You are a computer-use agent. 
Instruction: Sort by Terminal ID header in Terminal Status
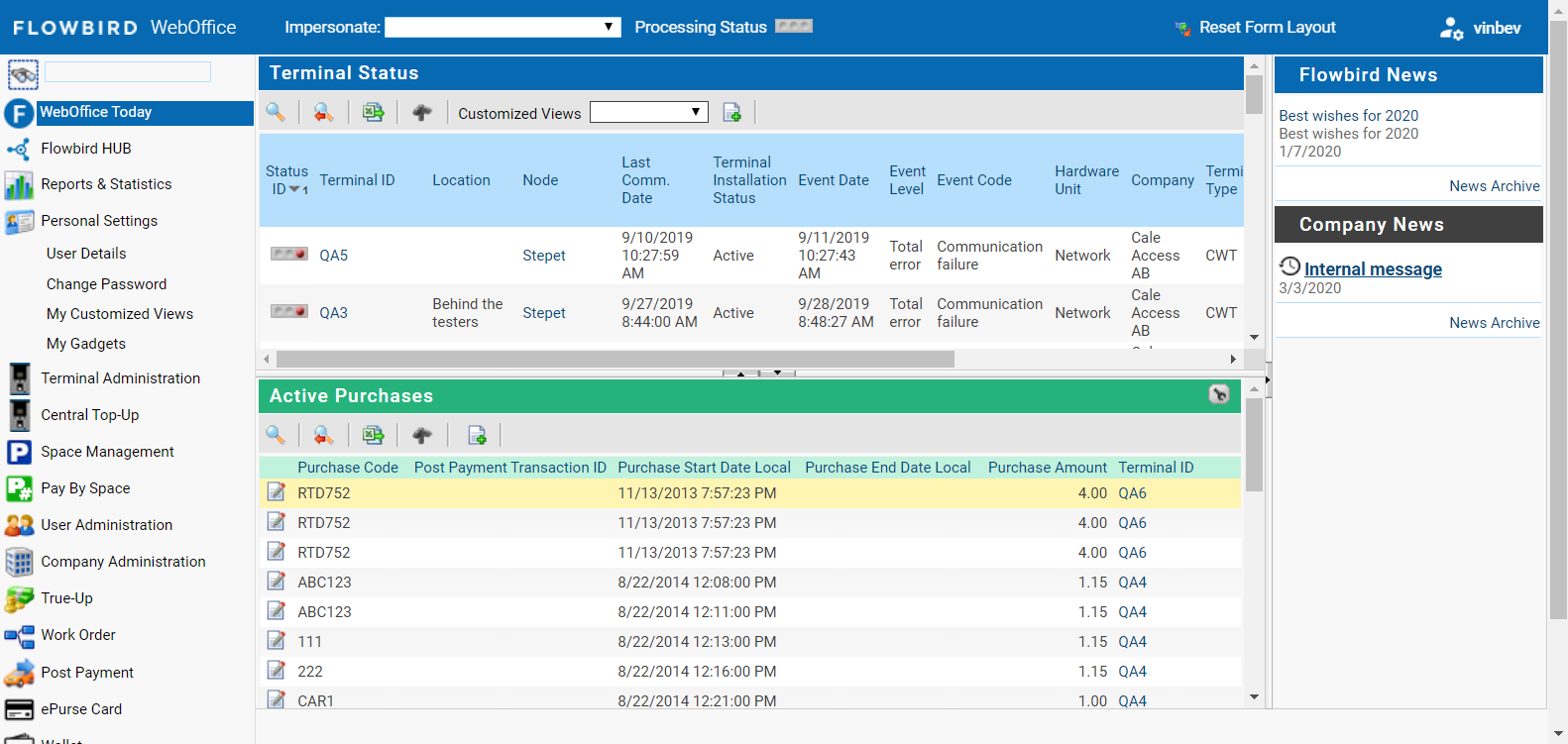click(357, 180)
